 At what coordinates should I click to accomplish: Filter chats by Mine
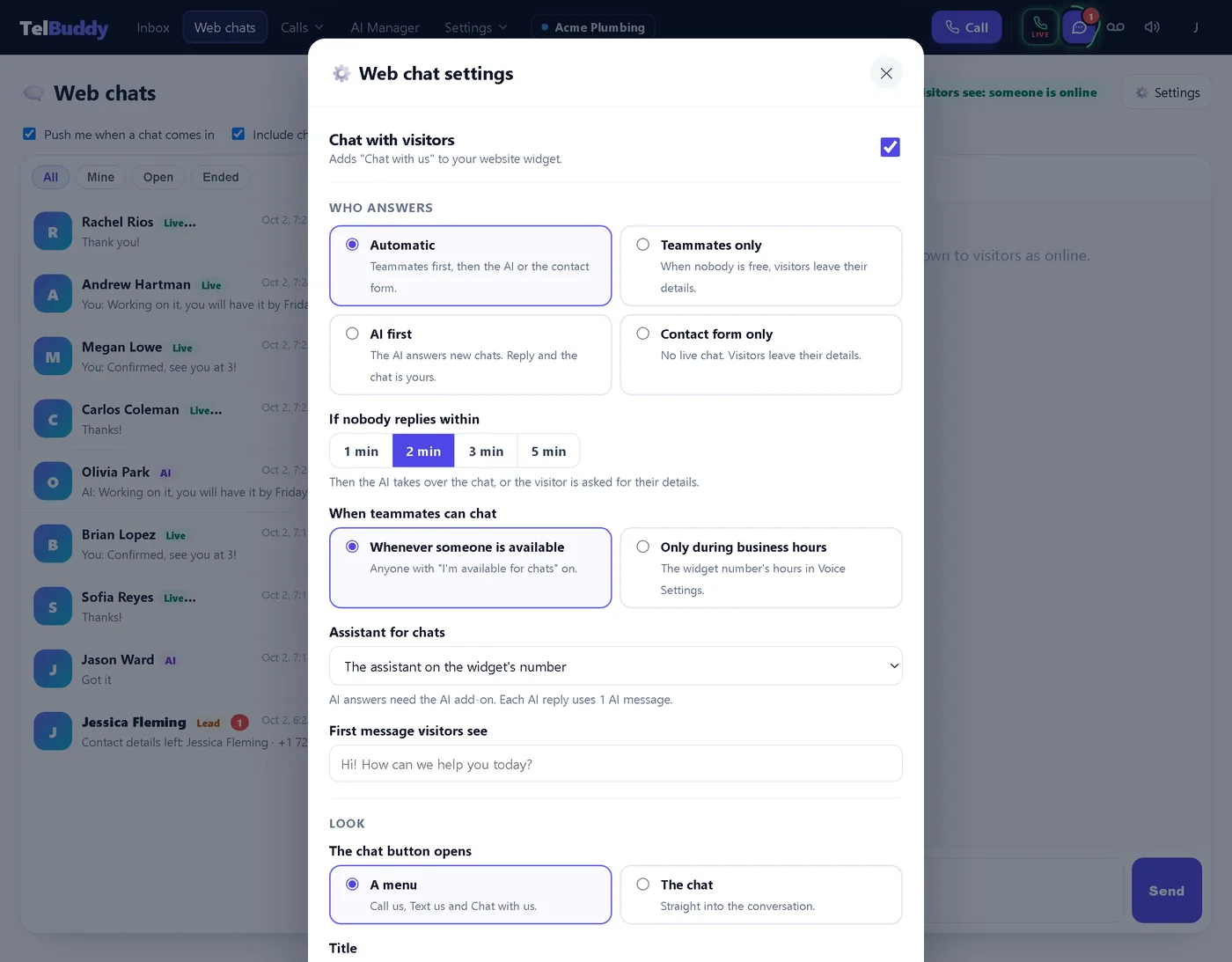pyautogui.click(x=101, y=177)
